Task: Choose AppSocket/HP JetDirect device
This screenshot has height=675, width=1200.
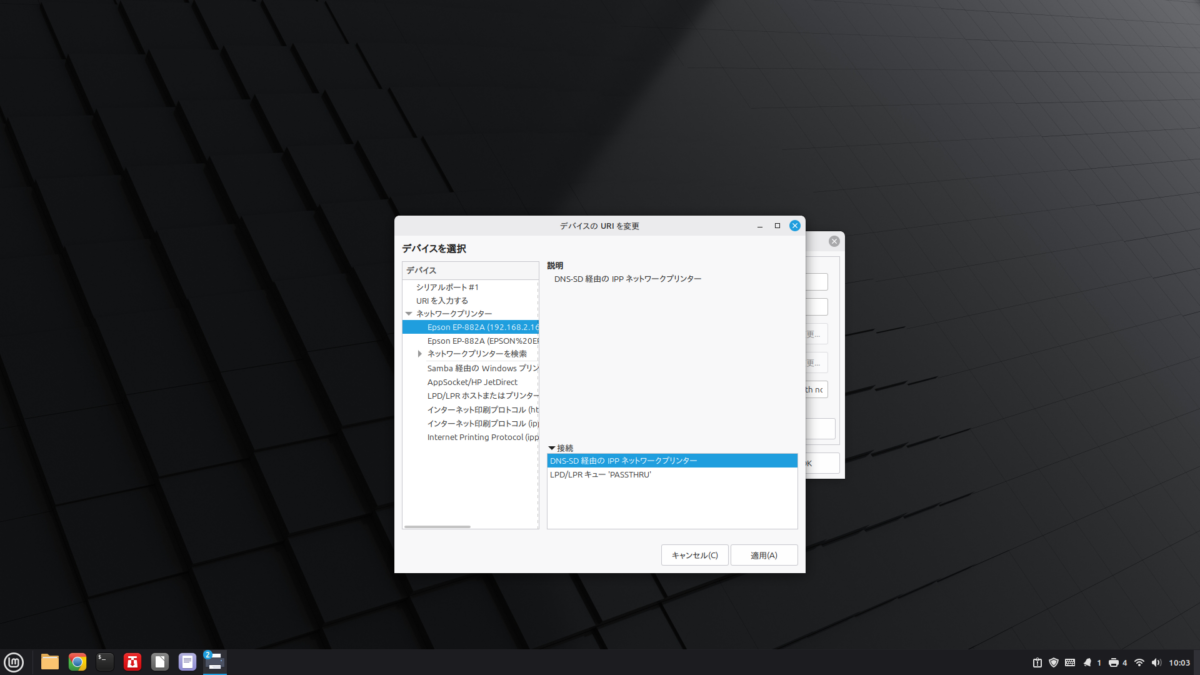Action: (472, 382)
